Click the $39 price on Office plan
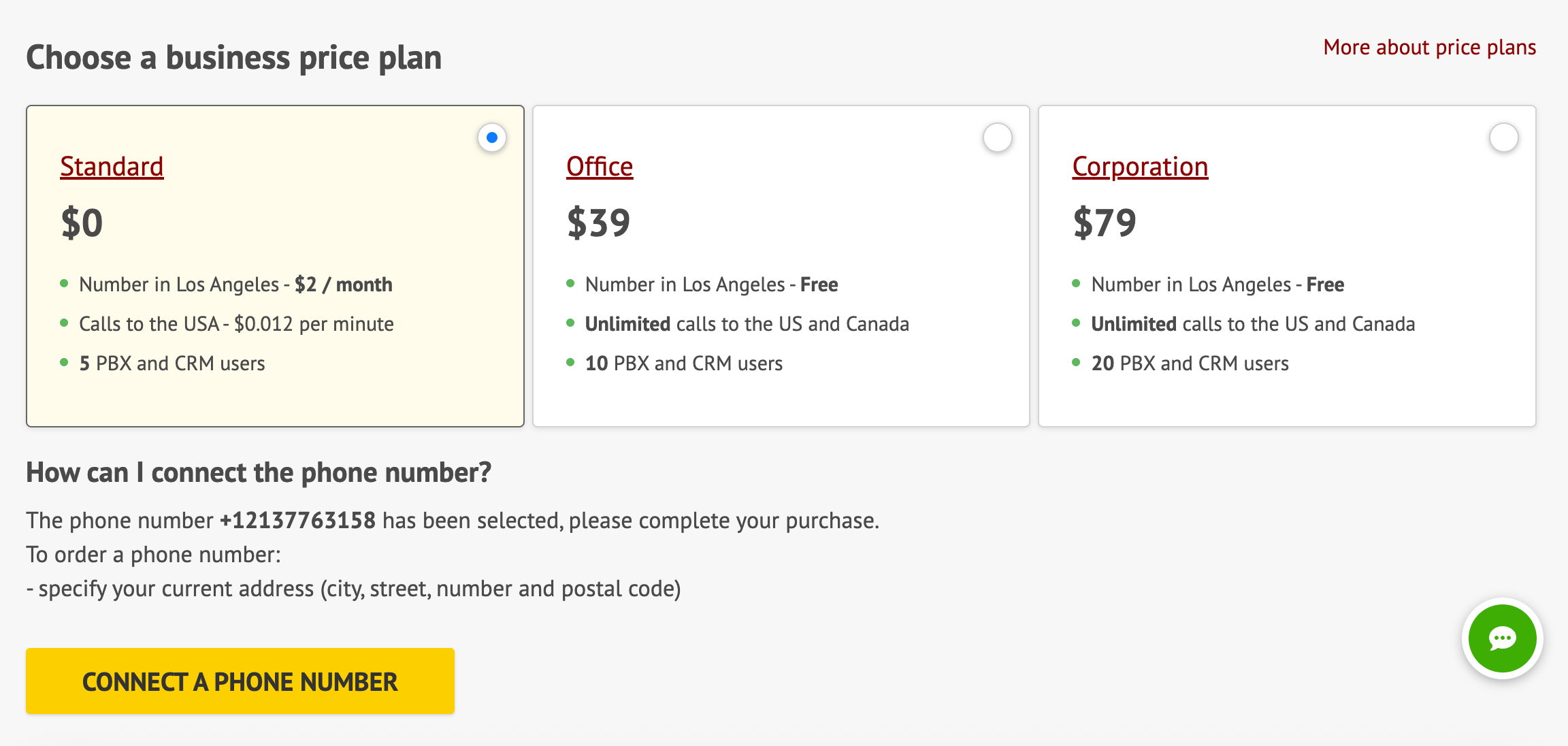The width and height of the screenshot is (1568, 746). [x=598, y=221]
